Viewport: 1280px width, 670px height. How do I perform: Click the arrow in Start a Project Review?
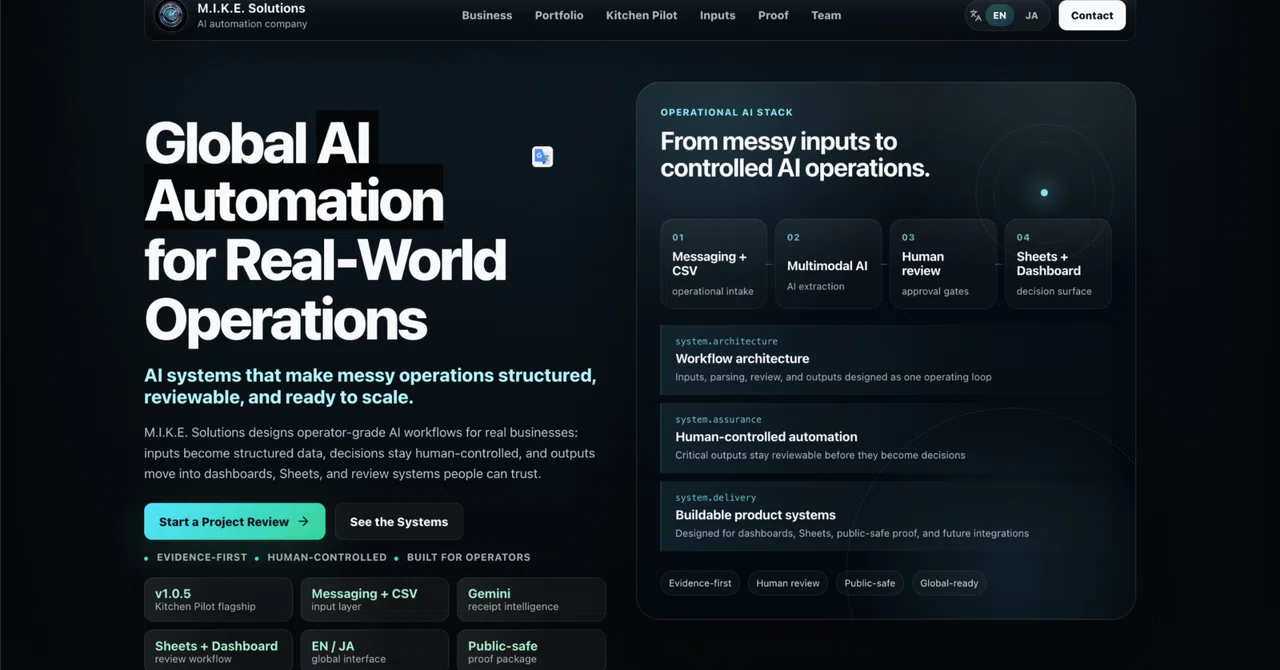[x=304, y=522]
